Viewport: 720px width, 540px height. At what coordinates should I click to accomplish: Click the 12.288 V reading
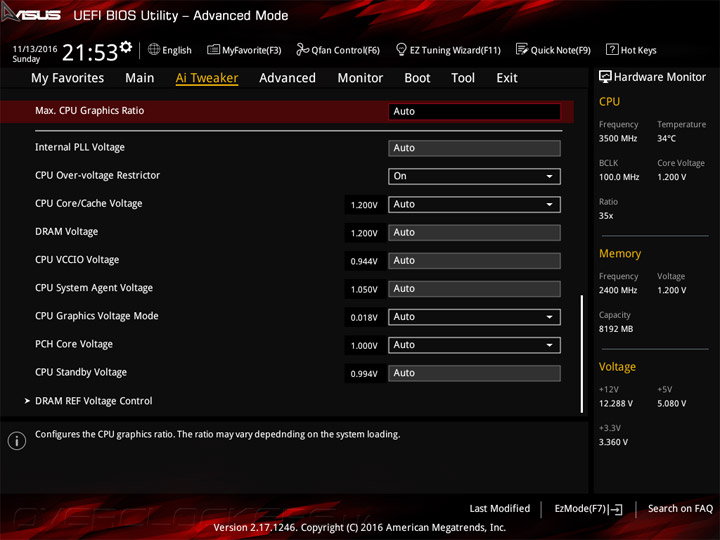click(616, 404)
